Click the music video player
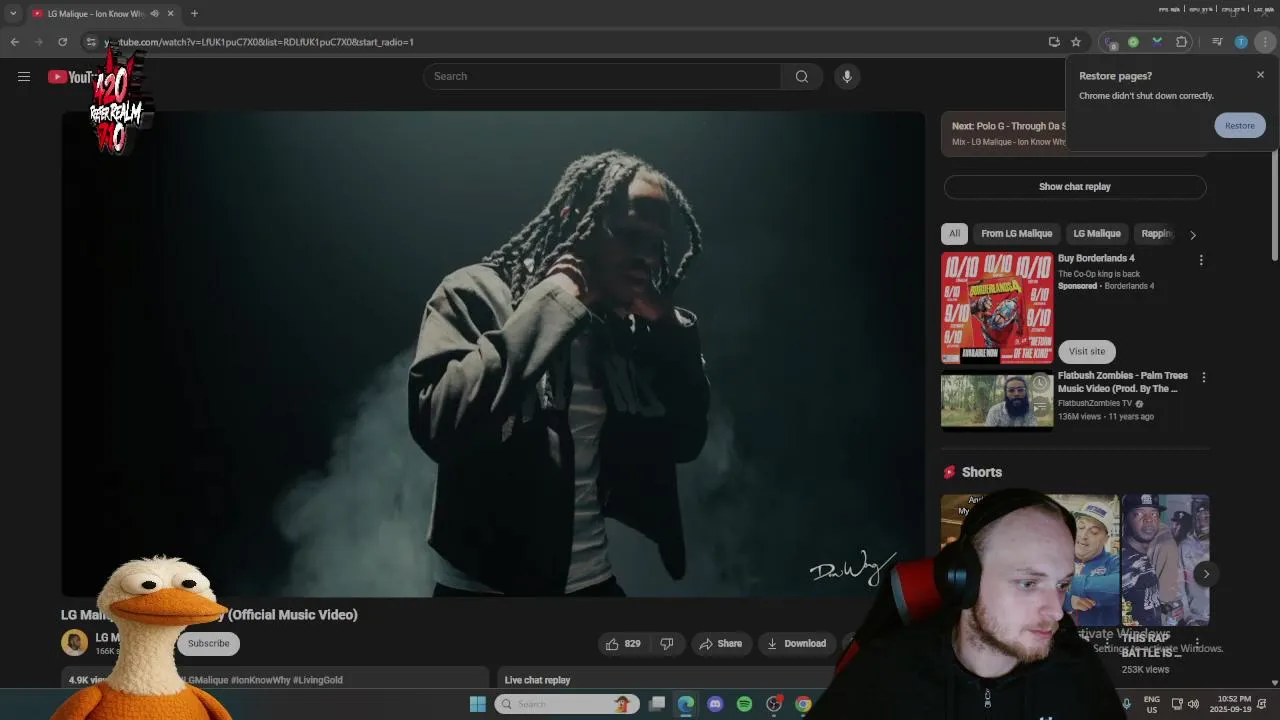 pyautogui.click(x=493, y=354)
